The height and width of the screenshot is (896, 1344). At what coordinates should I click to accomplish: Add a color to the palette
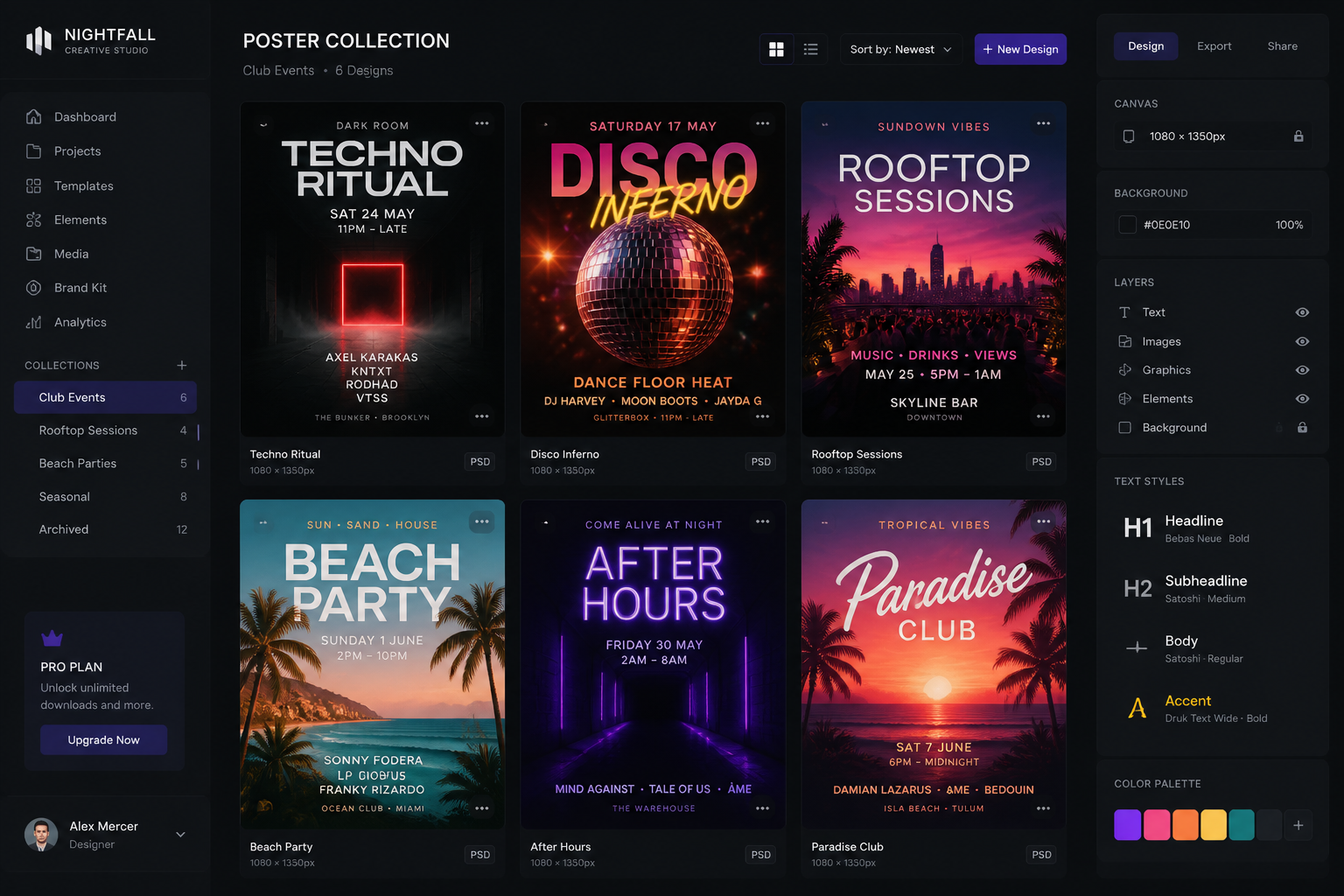[x=1298, y=825]
